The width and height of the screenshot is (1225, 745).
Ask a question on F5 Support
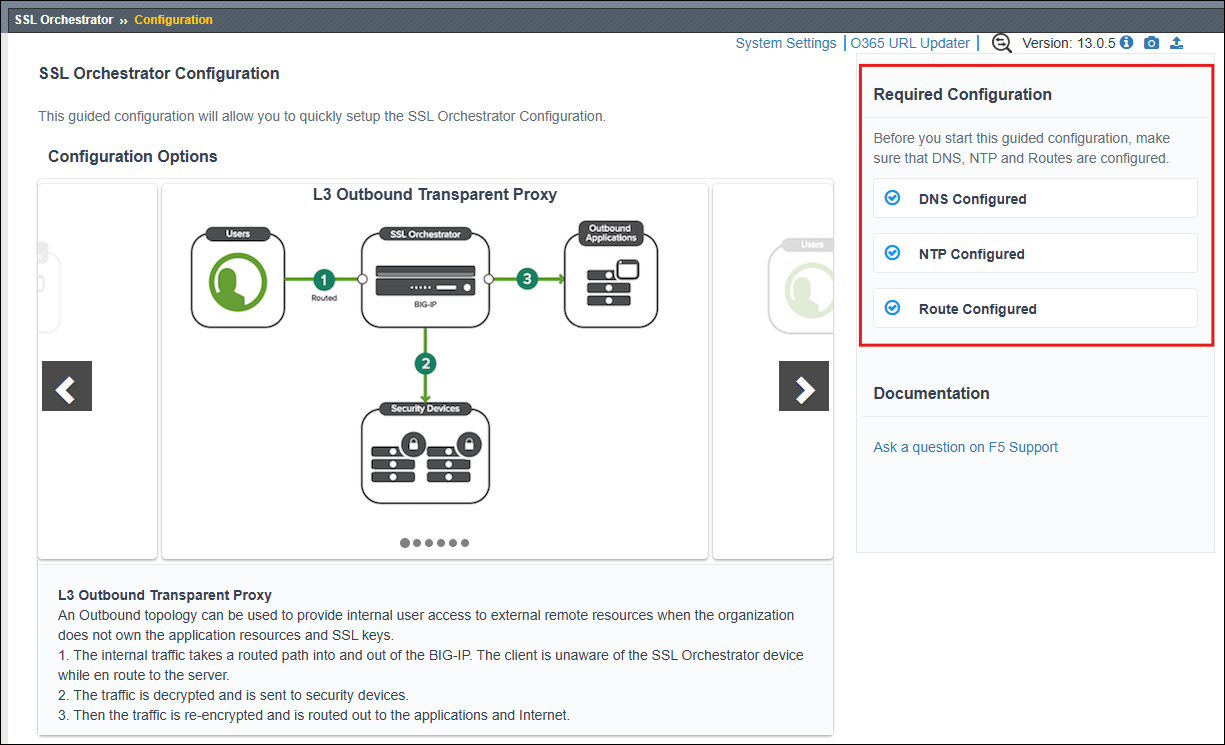point(965,447)
